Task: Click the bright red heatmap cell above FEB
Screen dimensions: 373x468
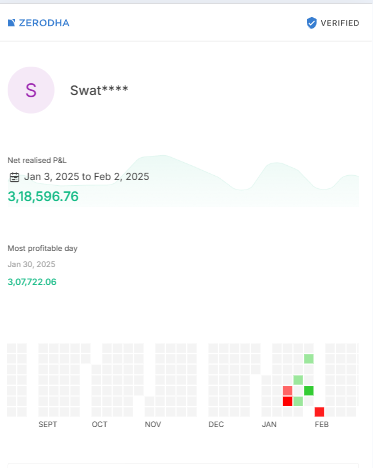Action: [319, 412]
